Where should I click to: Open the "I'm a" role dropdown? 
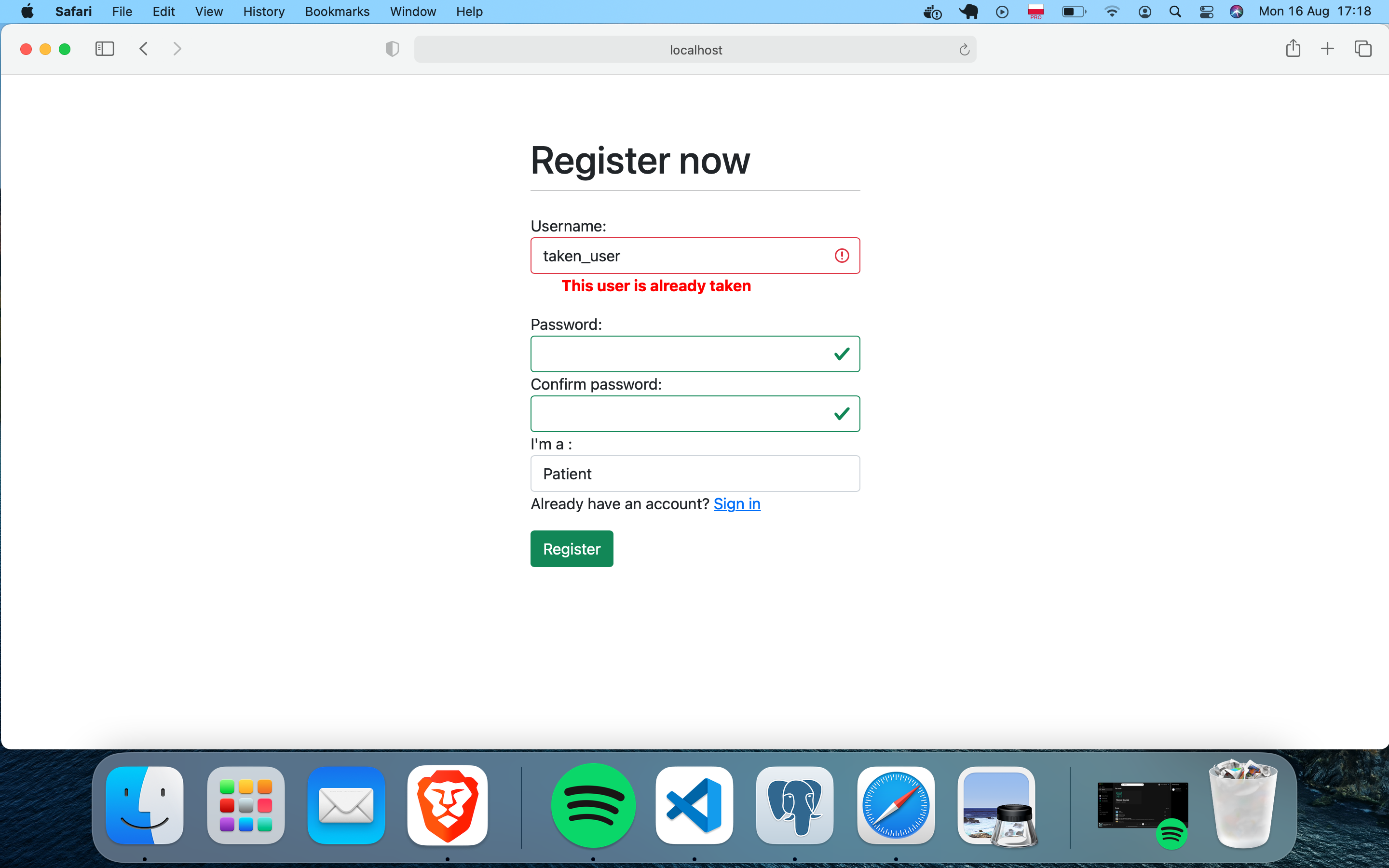(x=695, y=473)
